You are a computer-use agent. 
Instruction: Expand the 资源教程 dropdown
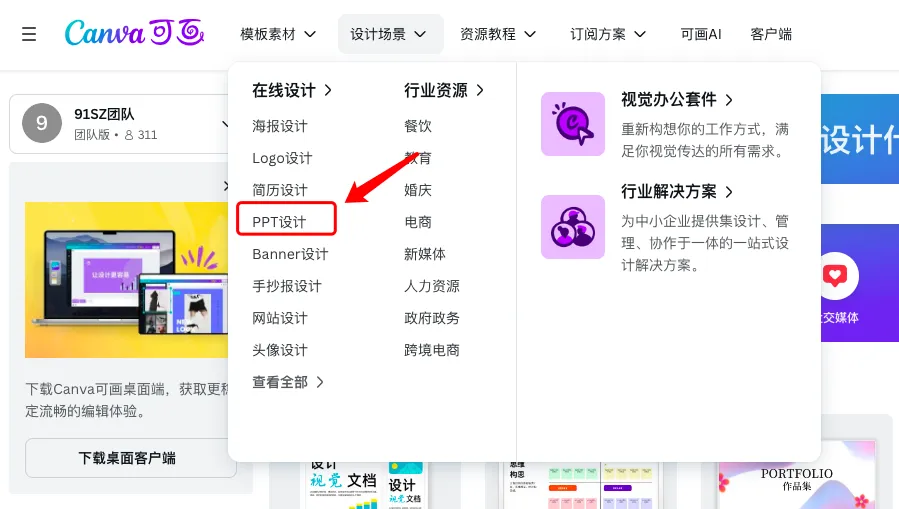[498, 34]
